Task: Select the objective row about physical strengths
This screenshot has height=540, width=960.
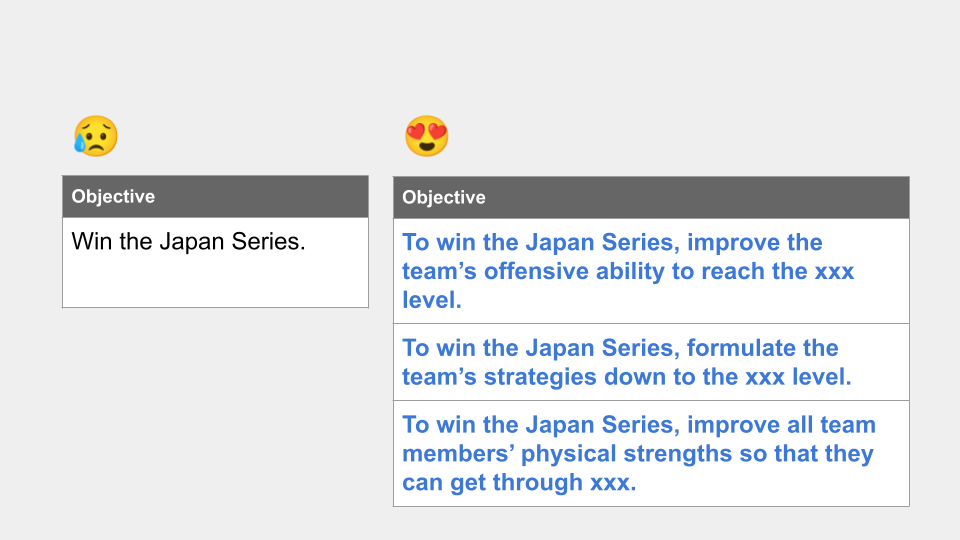Action: pyautogui.click(x=651, y=453)
